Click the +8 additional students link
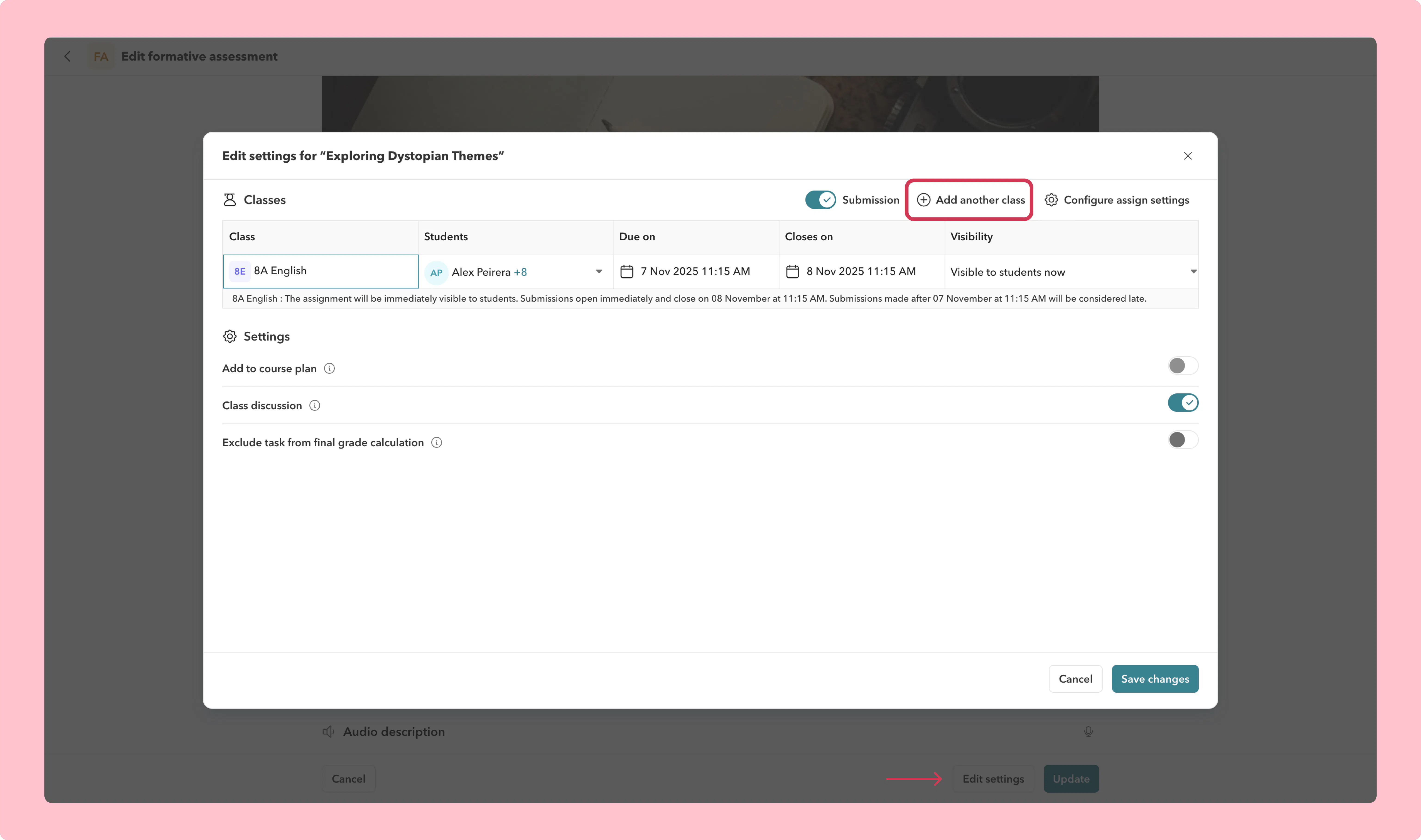1421x840 pixels. 520,272
